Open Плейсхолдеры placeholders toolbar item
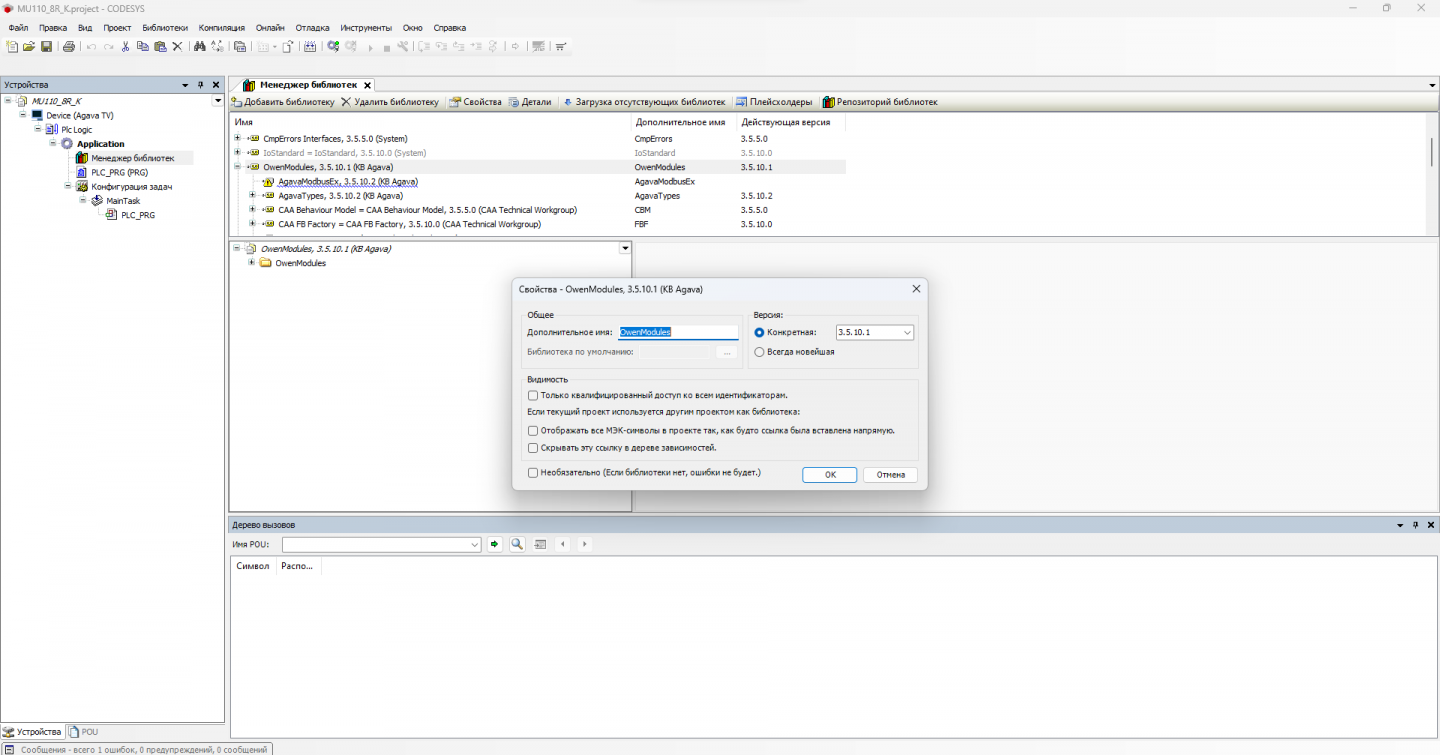1440x755 pixels. (774, 102)
